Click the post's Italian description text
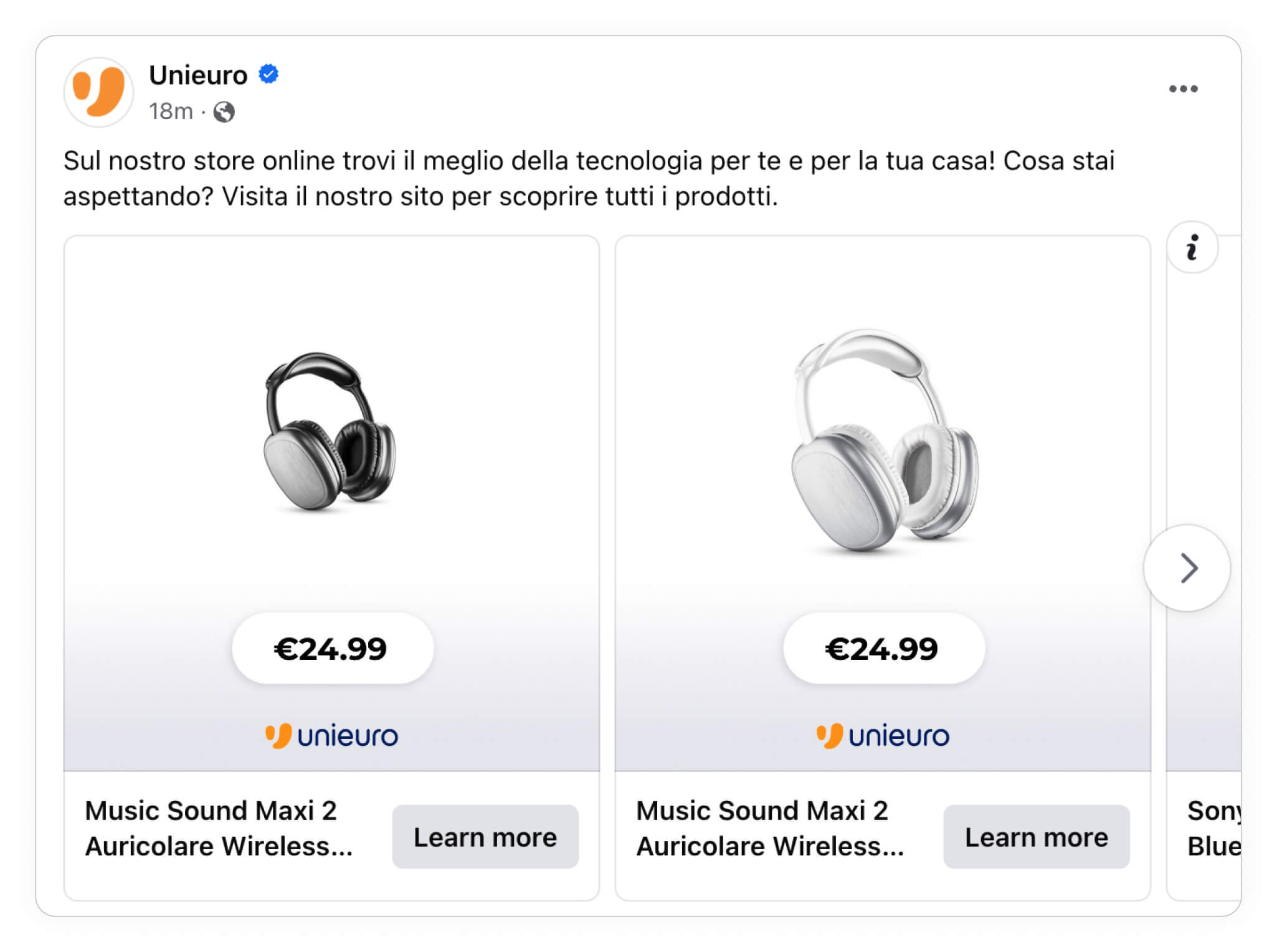Image resolution: width=1277 pixels, height=952 pixels. [x=588, y=178]
